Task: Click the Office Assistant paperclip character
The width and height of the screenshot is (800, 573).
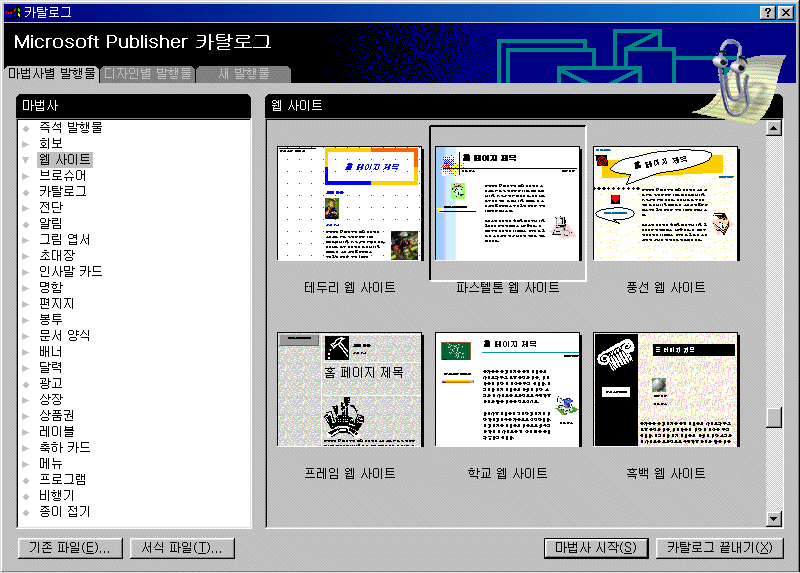Action: tap(737, 82)
